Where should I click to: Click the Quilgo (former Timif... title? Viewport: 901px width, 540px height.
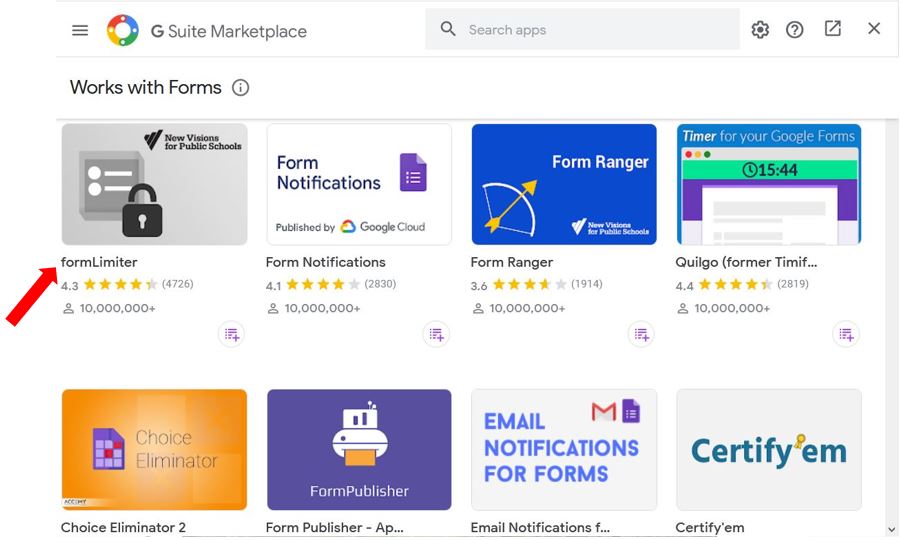(746, 262)
